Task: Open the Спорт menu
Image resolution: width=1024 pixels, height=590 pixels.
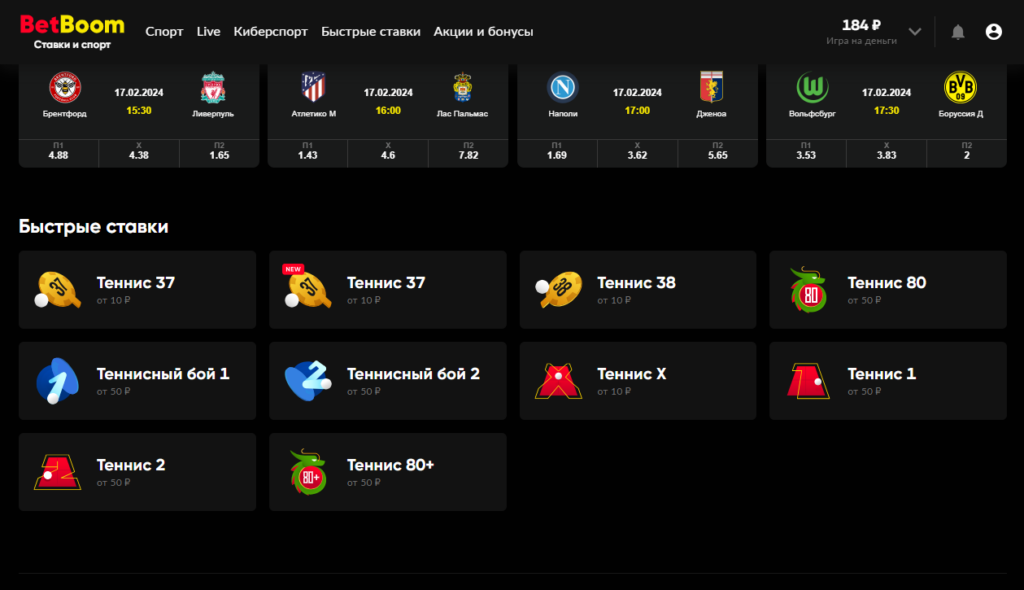Action: pos(164,31)
